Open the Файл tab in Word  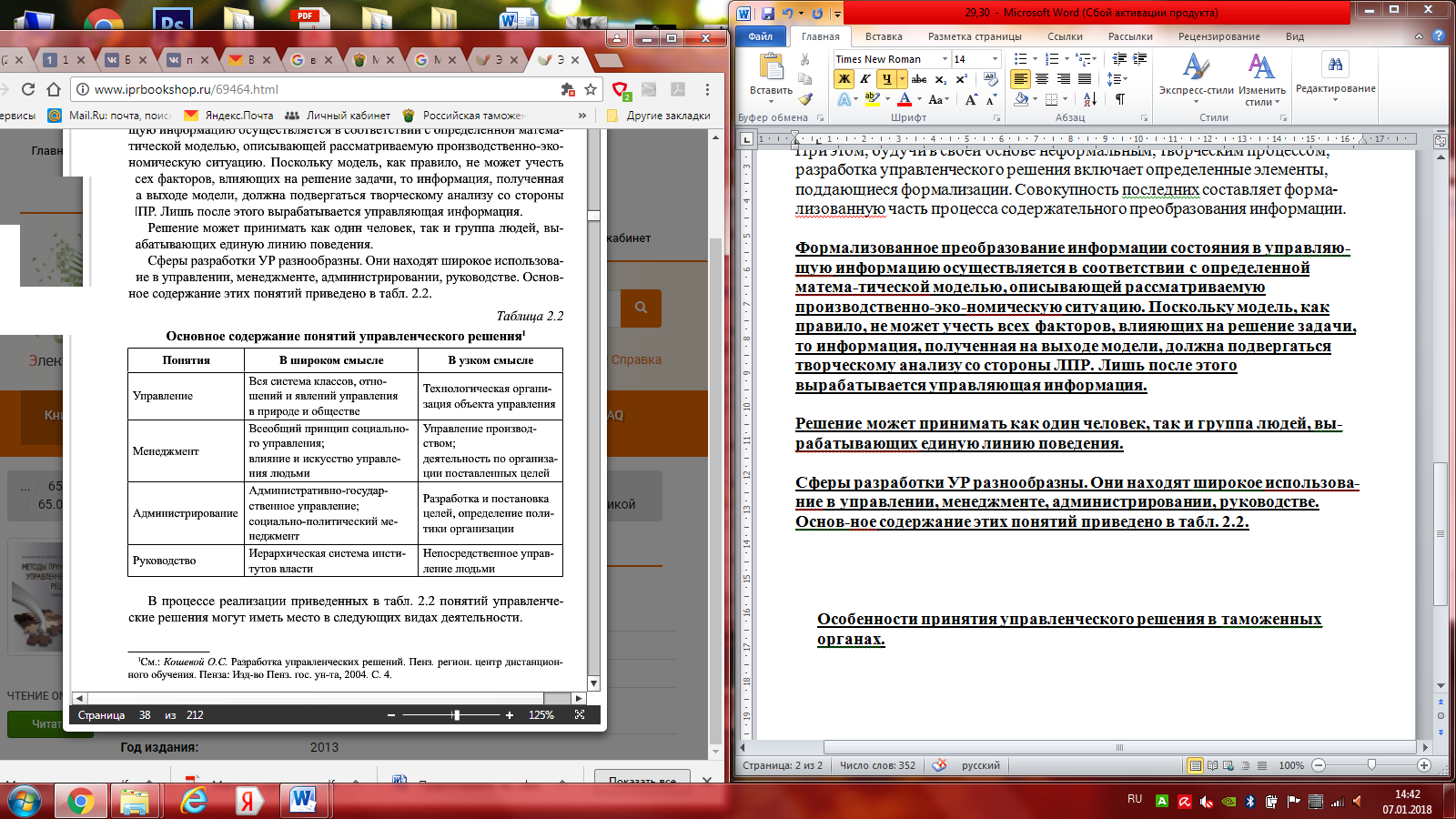point(762,36)
